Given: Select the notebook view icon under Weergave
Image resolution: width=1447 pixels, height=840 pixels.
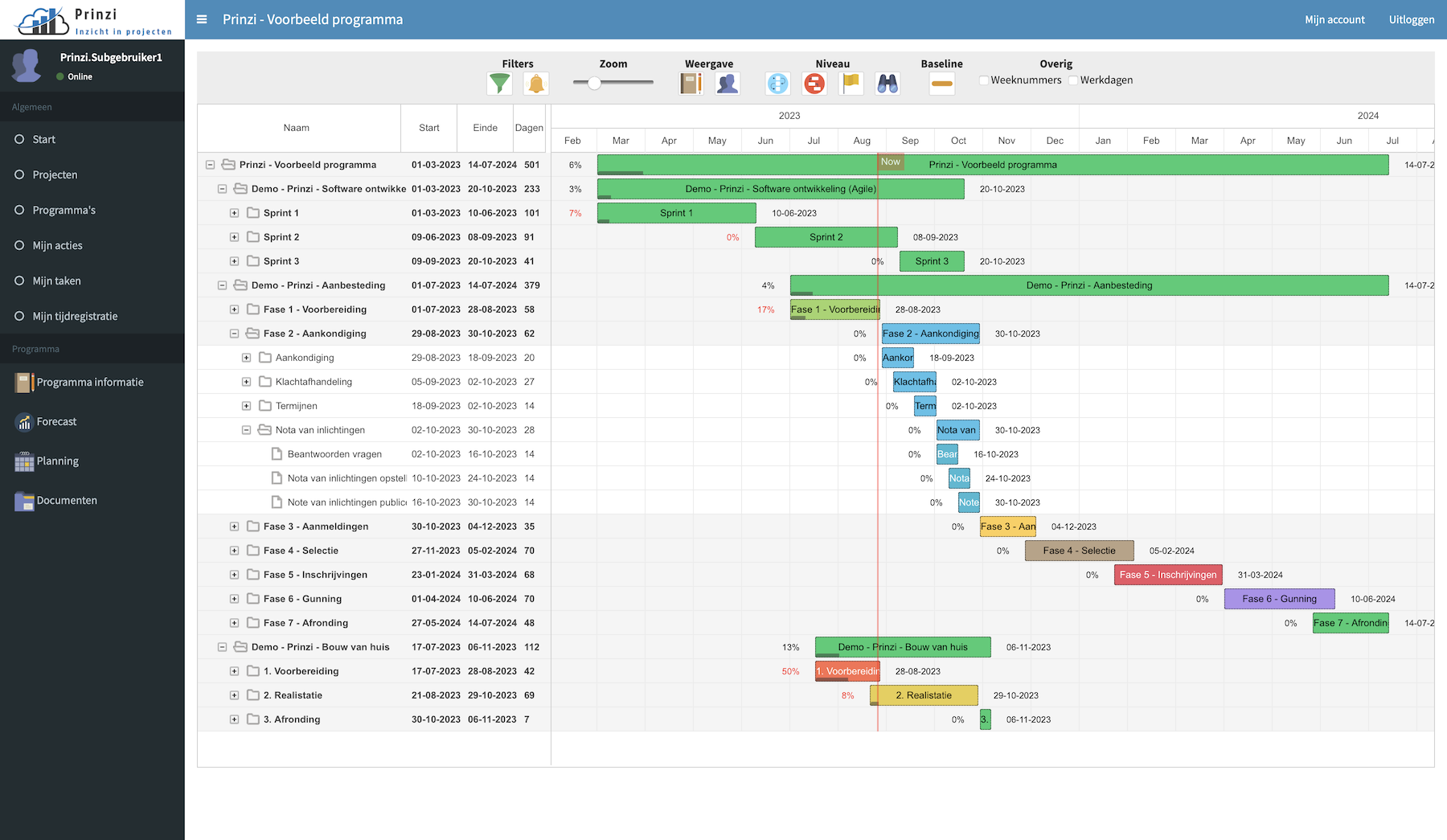Looking at the screenshot, I should [691, 83].
